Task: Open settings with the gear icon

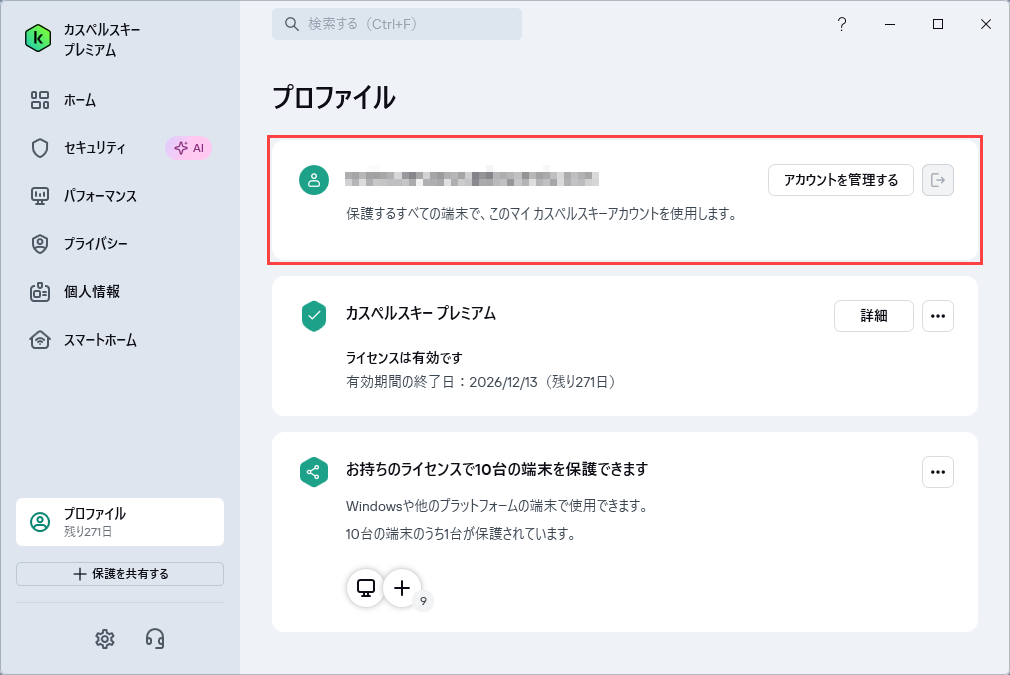Action: pyautogui.click(x=104, y=639)
